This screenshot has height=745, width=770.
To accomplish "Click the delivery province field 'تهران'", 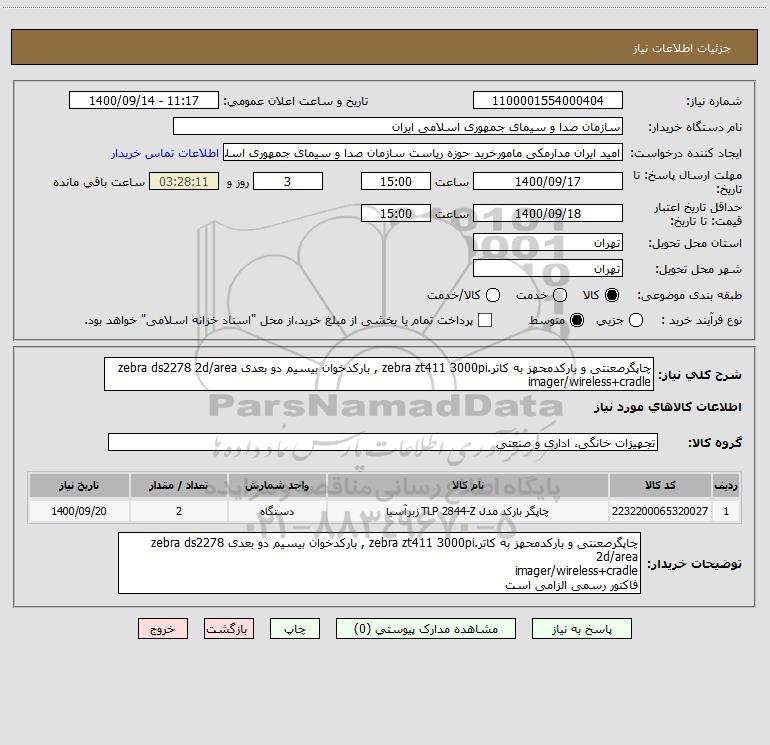I will click(548, 243).
